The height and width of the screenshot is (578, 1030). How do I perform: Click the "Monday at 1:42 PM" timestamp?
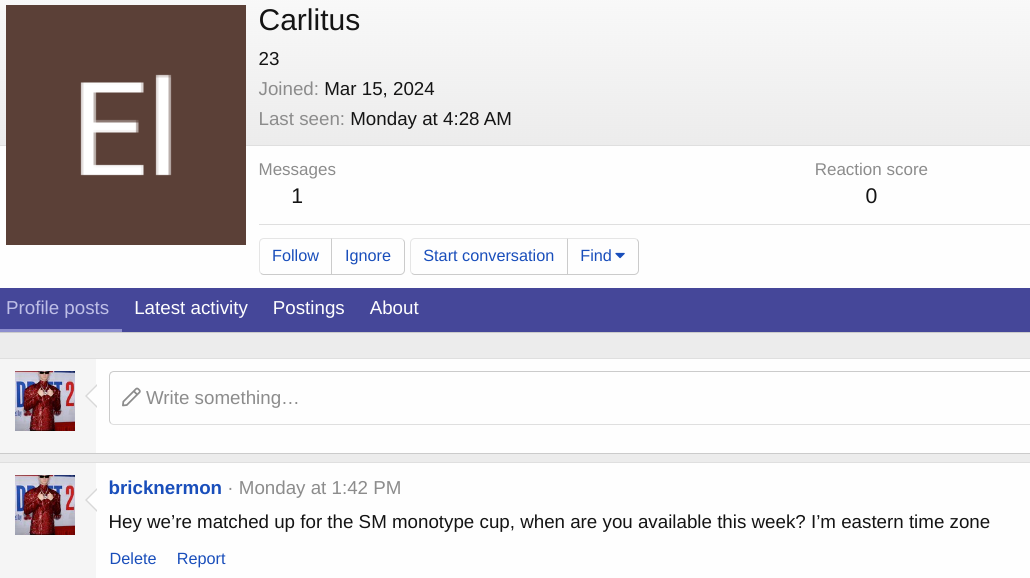[320, 488]
